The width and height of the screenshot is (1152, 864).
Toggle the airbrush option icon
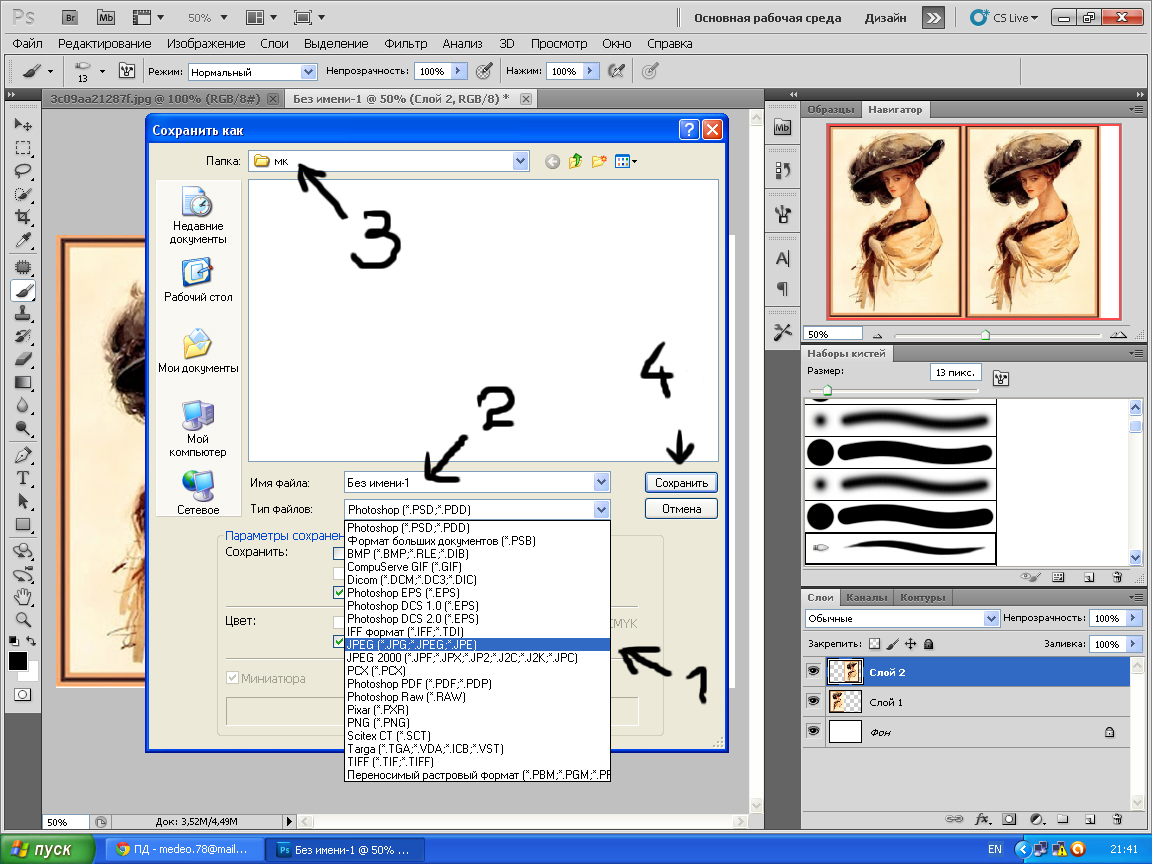(616, 71)
